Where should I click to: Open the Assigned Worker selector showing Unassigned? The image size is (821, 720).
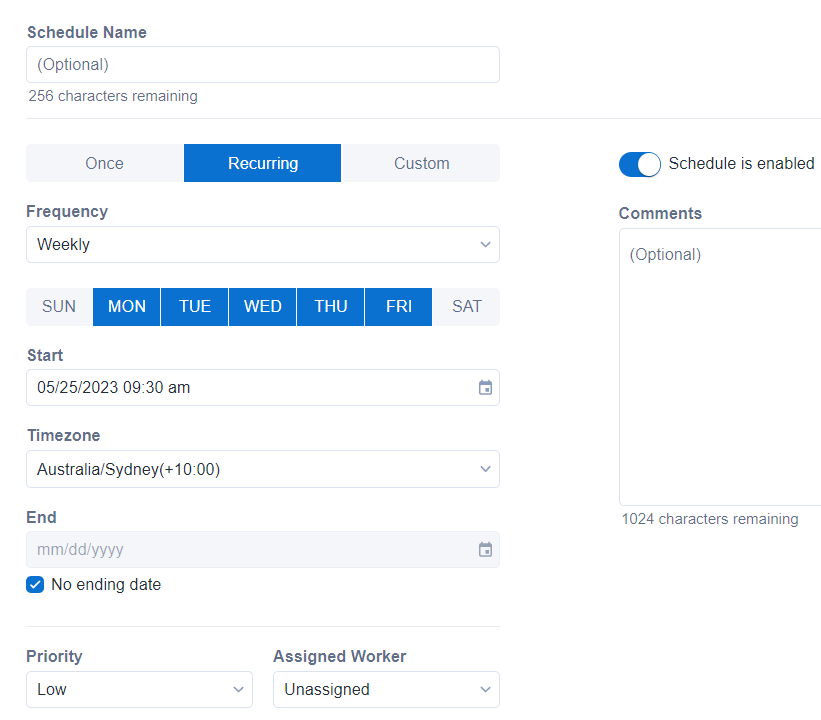tap(386, 689)
